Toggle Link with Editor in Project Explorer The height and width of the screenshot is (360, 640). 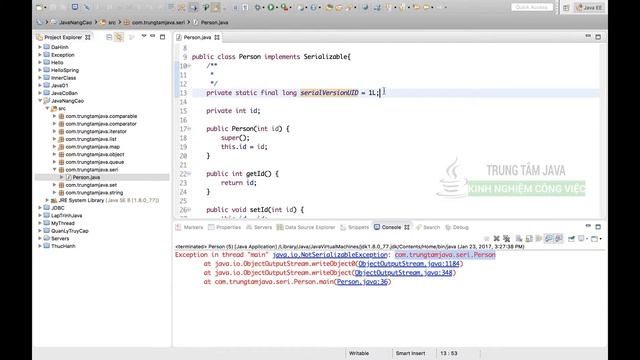[x=119, y=37]
